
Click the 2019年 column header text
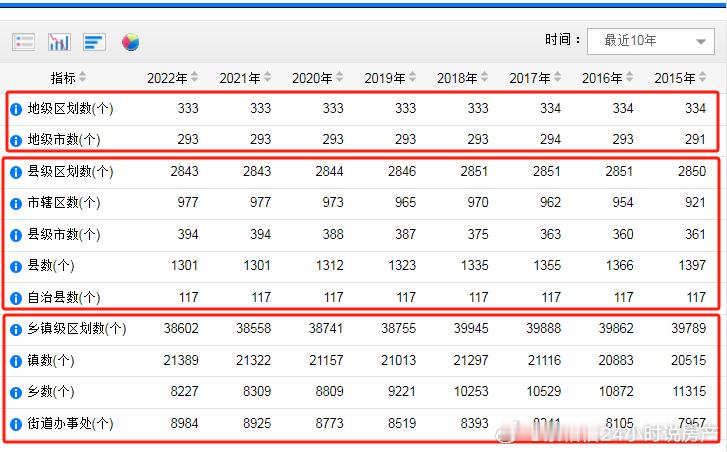pos(385,78)
